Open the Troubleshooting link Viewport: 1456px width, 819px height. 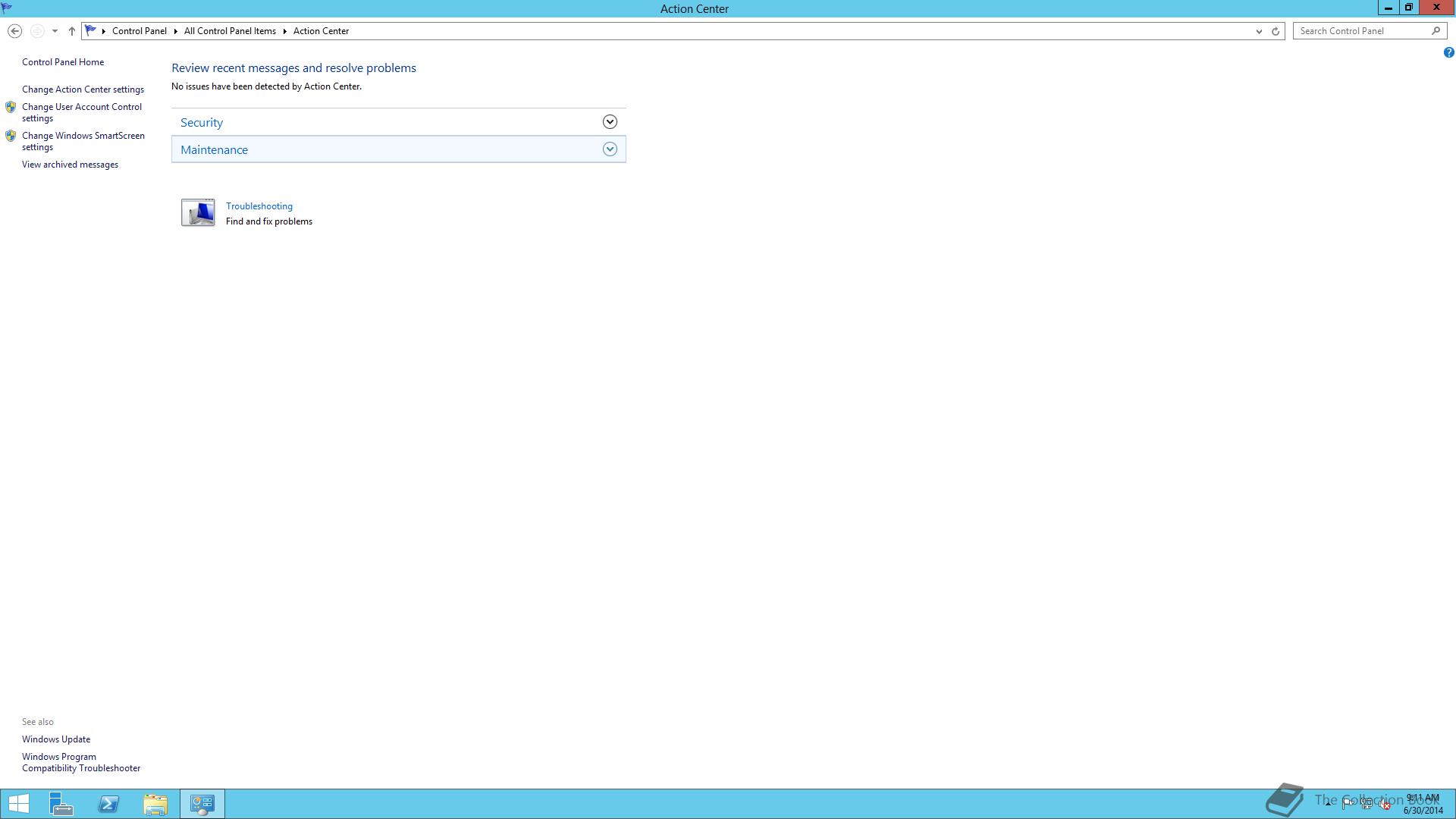click(x=259, y=206)
